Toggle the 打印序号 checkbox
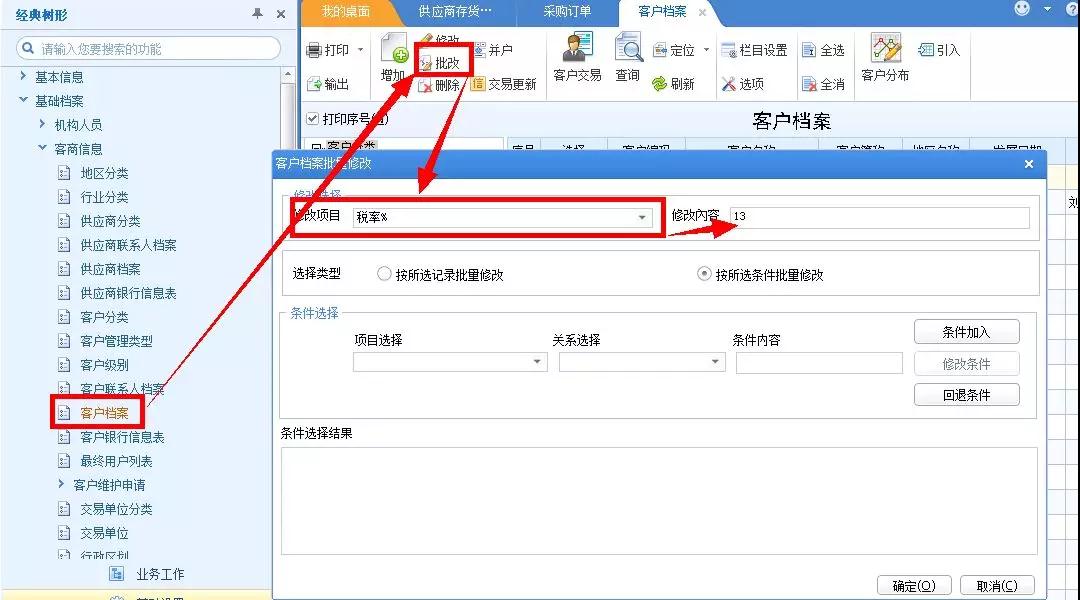1080x600 pixels. point(313,119)
